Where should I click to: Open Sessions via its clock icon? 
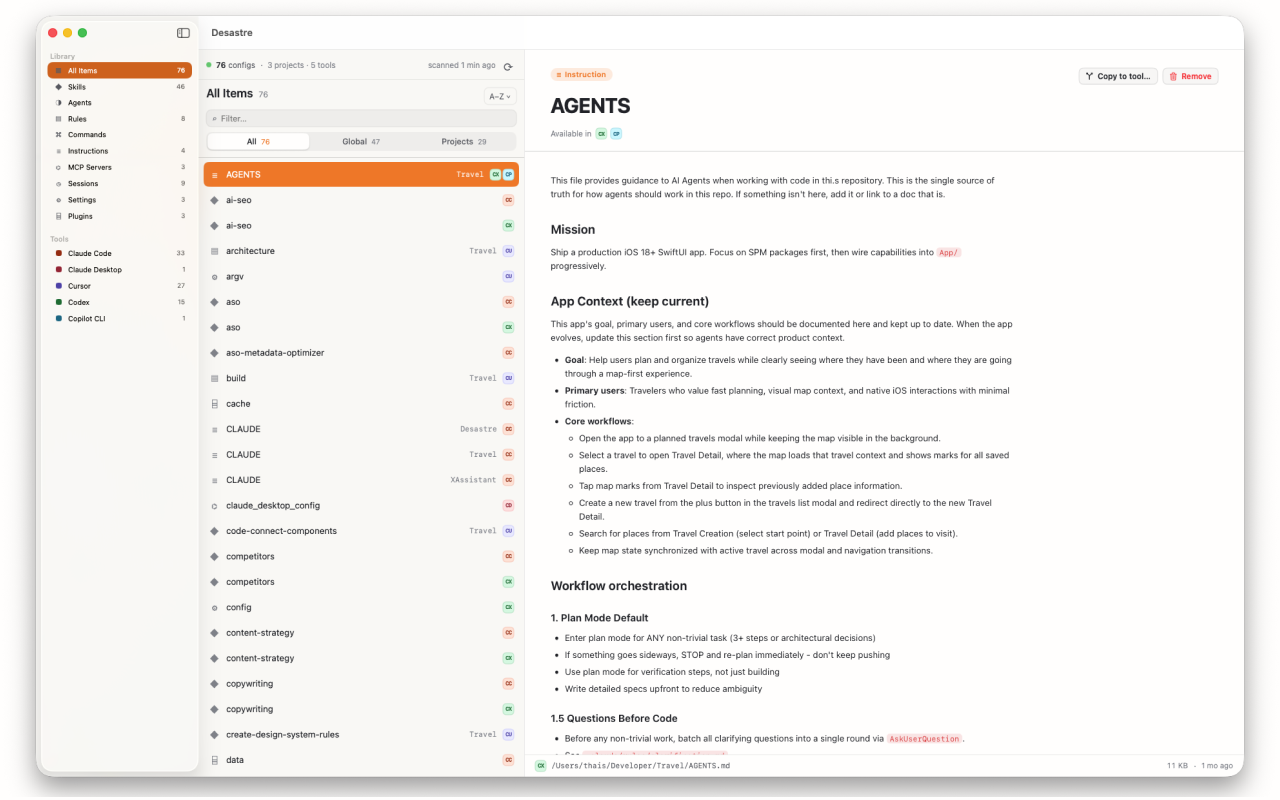pyautogui.click(x=58, y=184)
